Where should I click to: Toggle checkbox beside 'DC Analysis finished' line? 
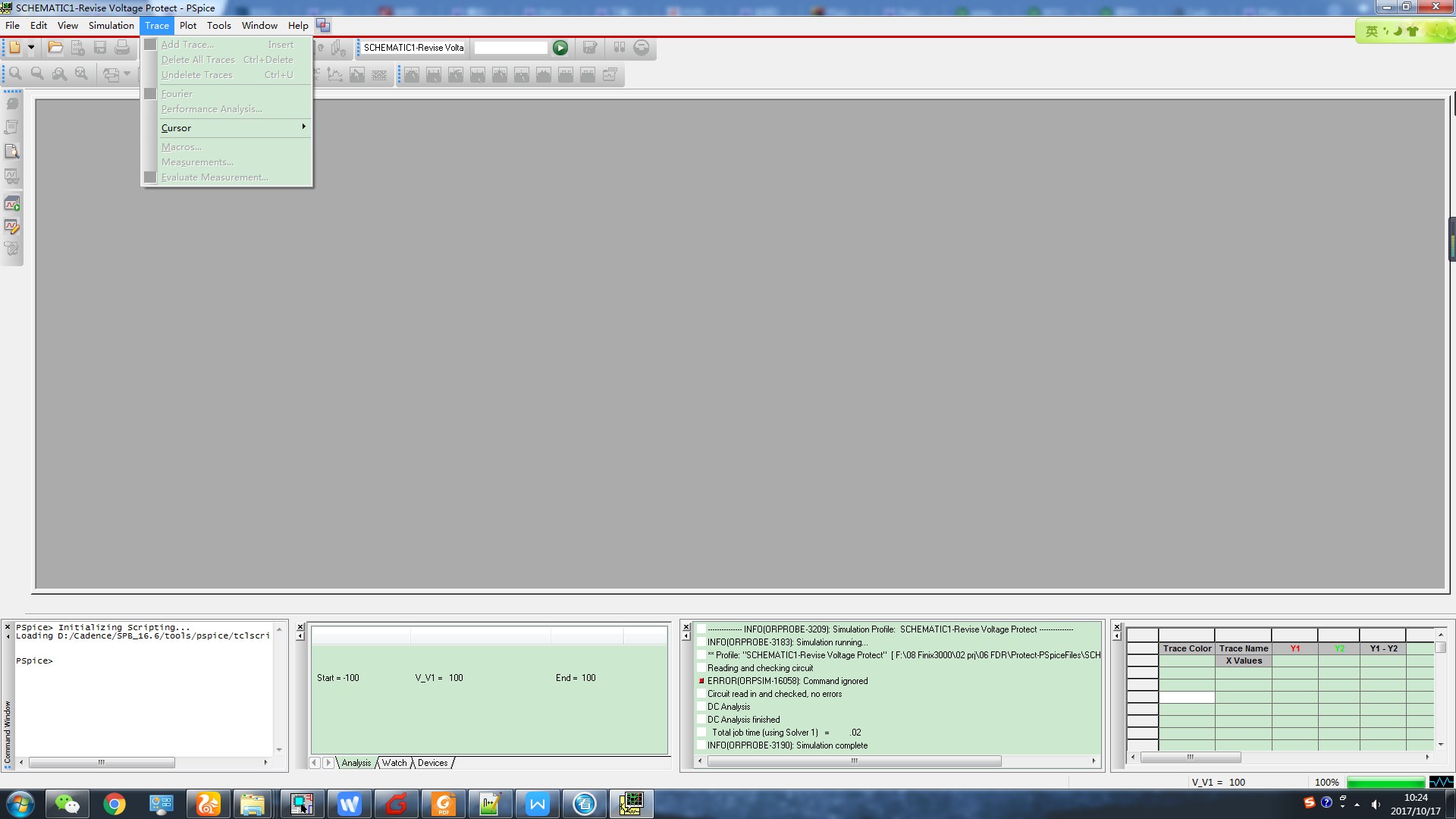[x=701, y=720]
